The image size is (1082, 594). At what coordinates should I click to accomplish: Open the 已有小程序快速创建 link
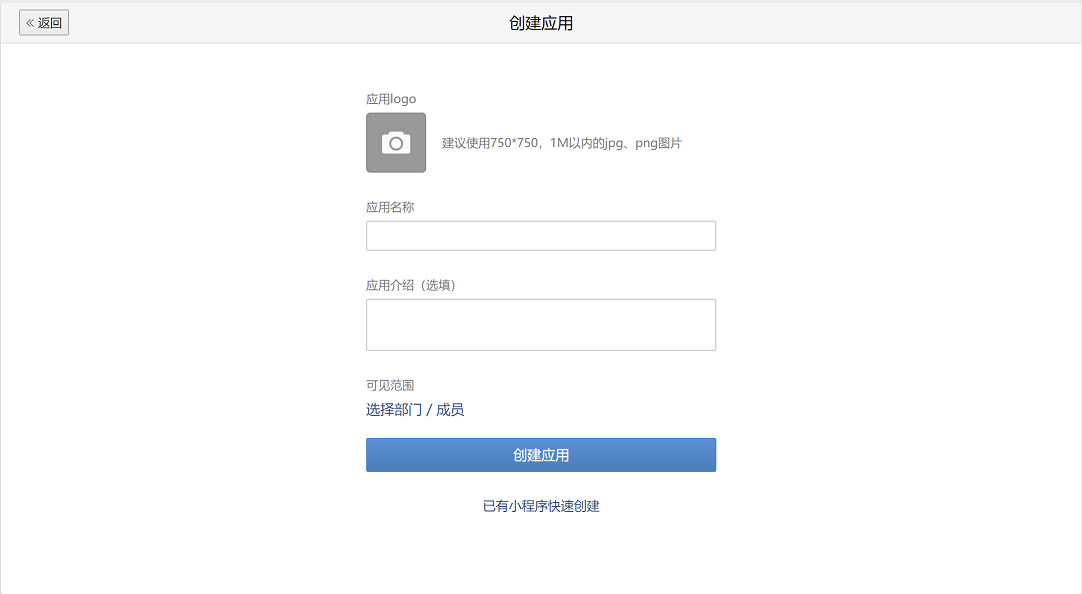click(x=541, y=506)
